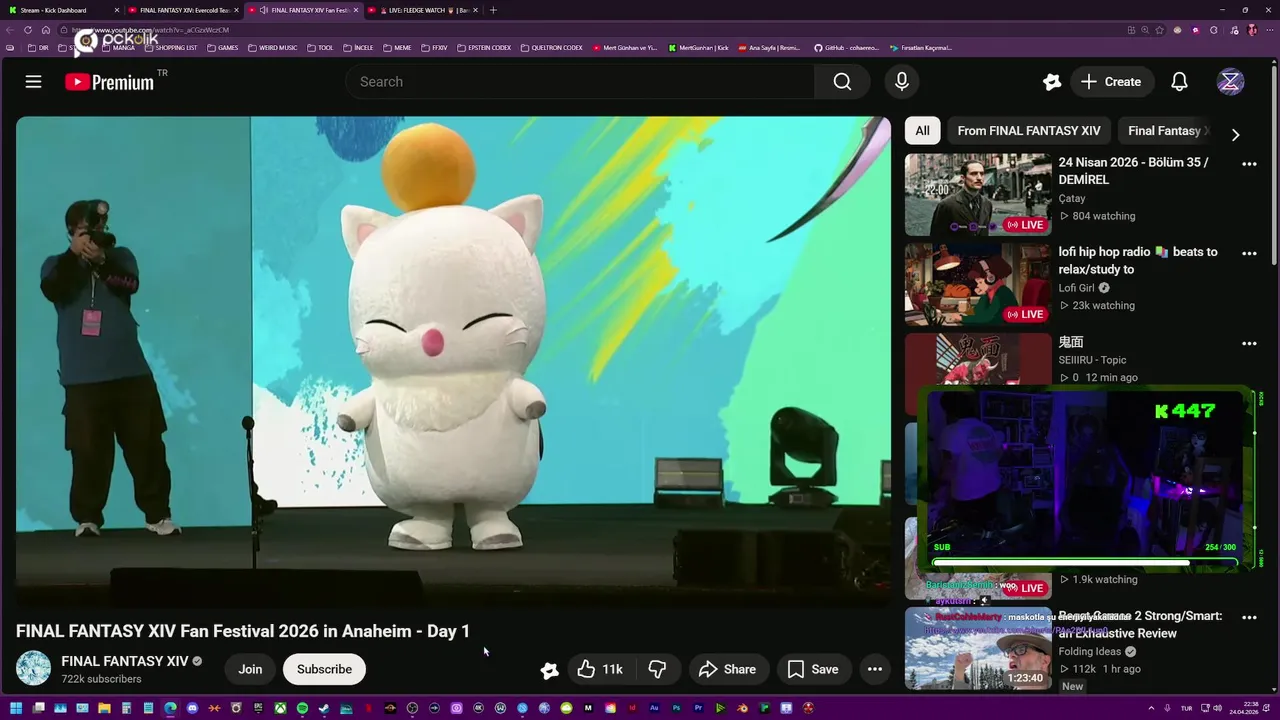Click the 722k subscribers text
Image resolution: width=1280 pixels, height=720 pixels.
[x=101, y=679]
